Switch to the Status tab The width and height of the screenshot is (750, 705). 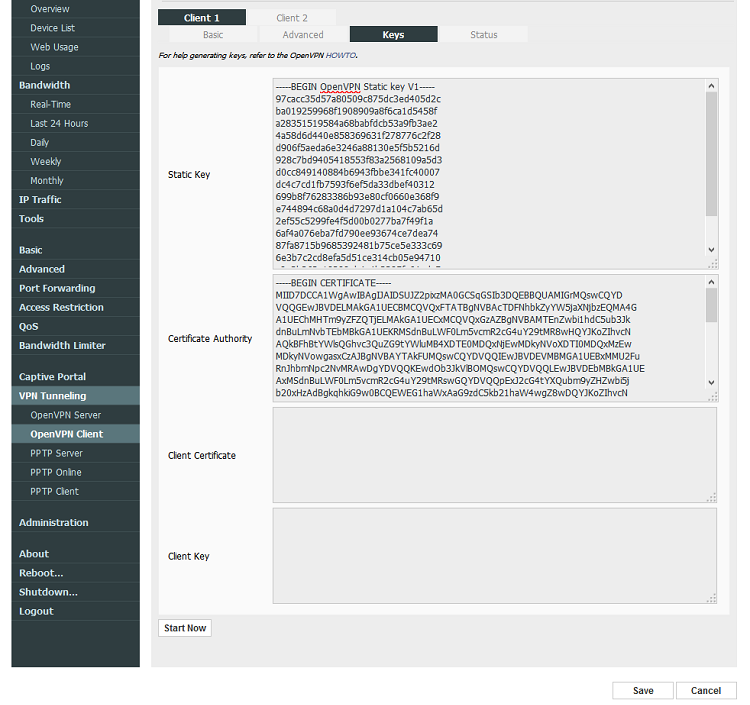coord(483,35)
